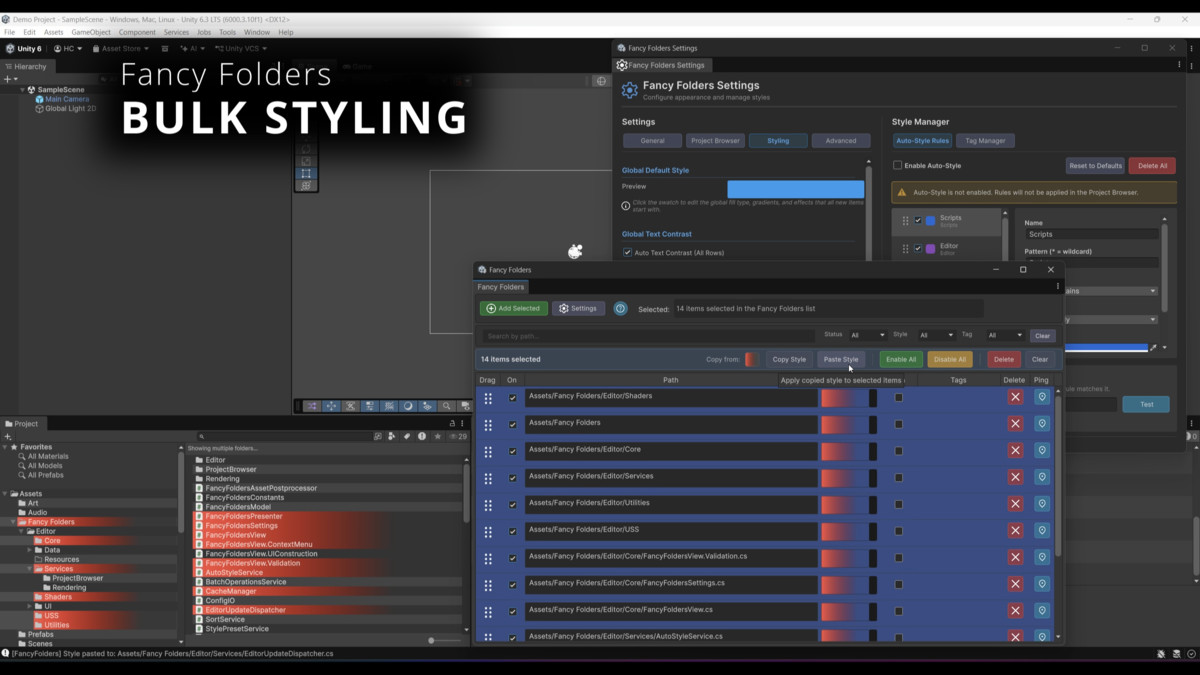This screenshot has height=675, width=1200.
Task: Grab drag handle of Assets/Fancy Folders/Editor/Services row
Action: pos(488,478)
